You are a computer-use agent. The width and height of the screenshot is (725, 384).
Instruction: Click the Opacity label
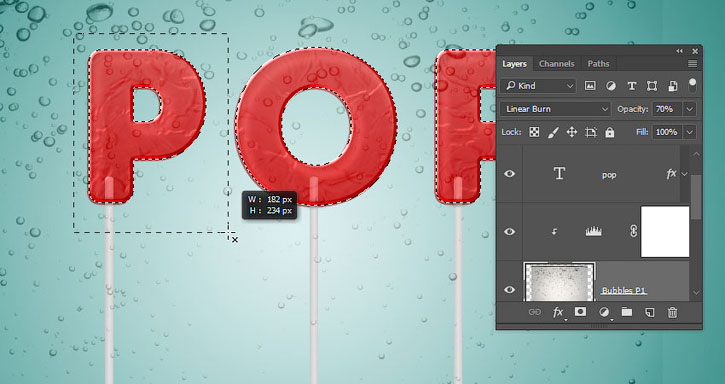(633, 109)
